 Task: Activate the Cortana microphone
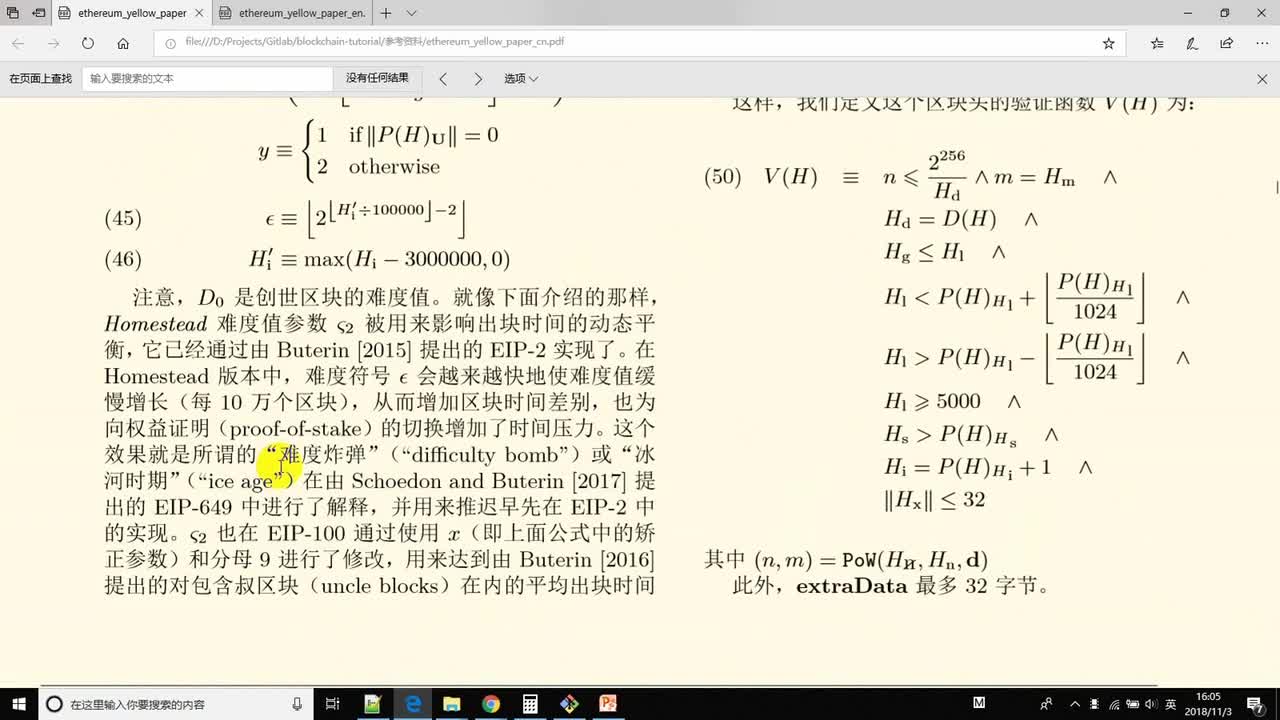[297, 704]
